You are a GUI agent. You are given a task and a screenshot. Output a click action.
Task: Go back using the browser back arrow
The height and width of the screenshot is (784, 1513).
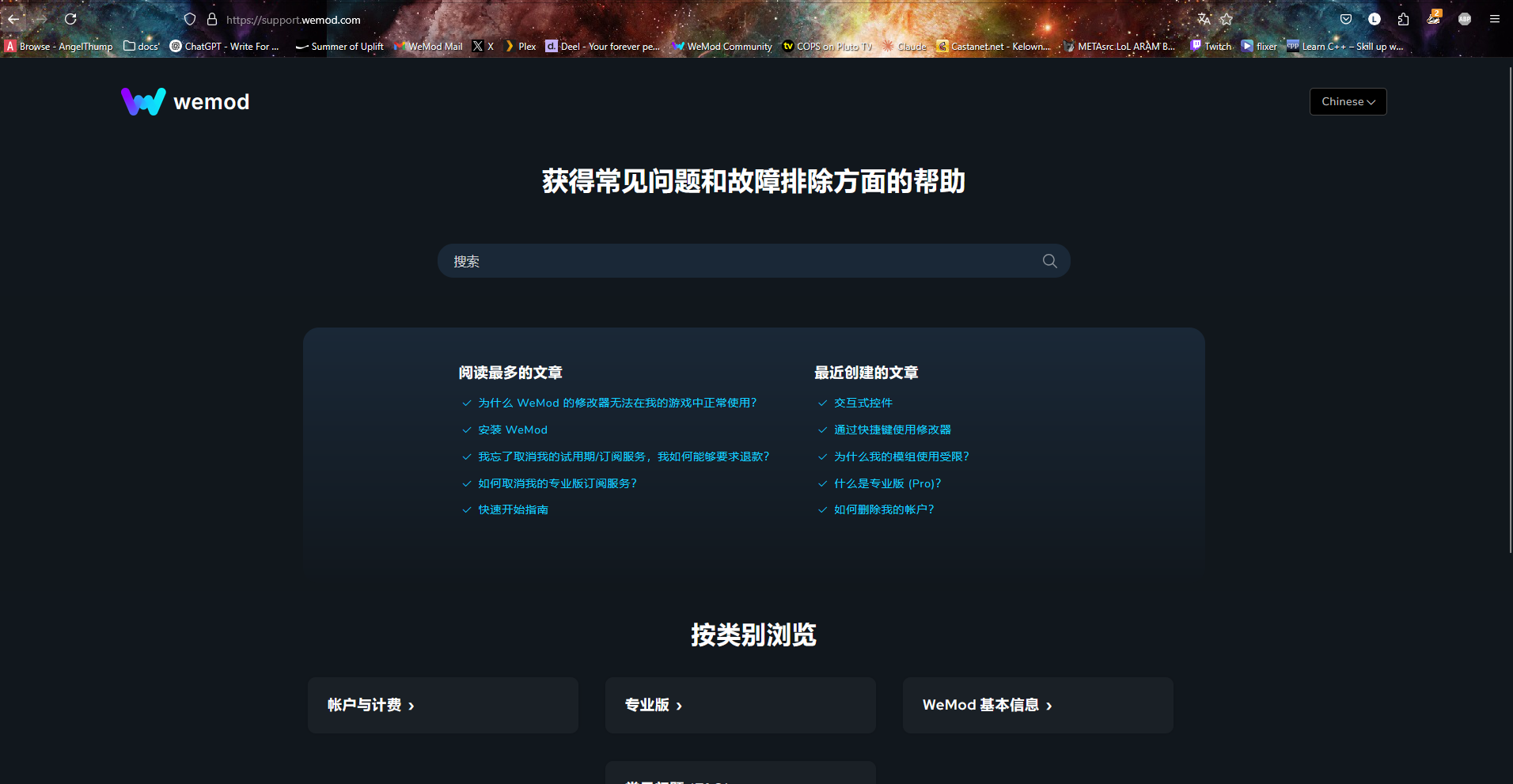(13, 19)
